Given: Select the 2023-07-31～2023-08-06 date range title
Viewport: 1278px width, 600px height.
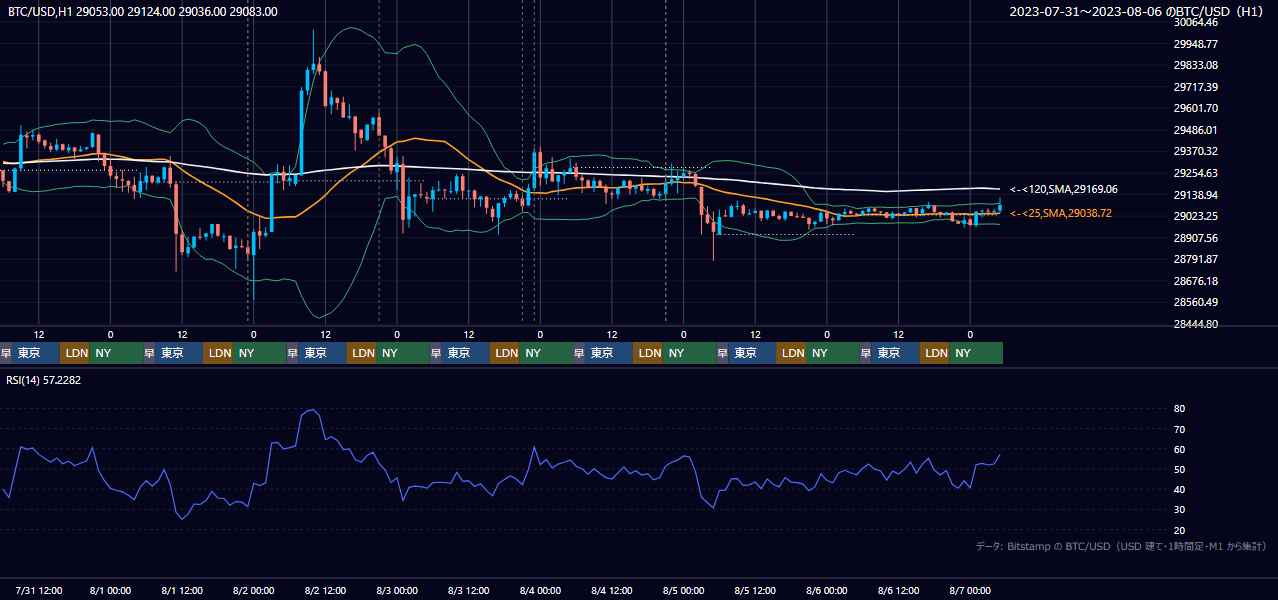Looking at the screenshot, I should click(1137, 11).
